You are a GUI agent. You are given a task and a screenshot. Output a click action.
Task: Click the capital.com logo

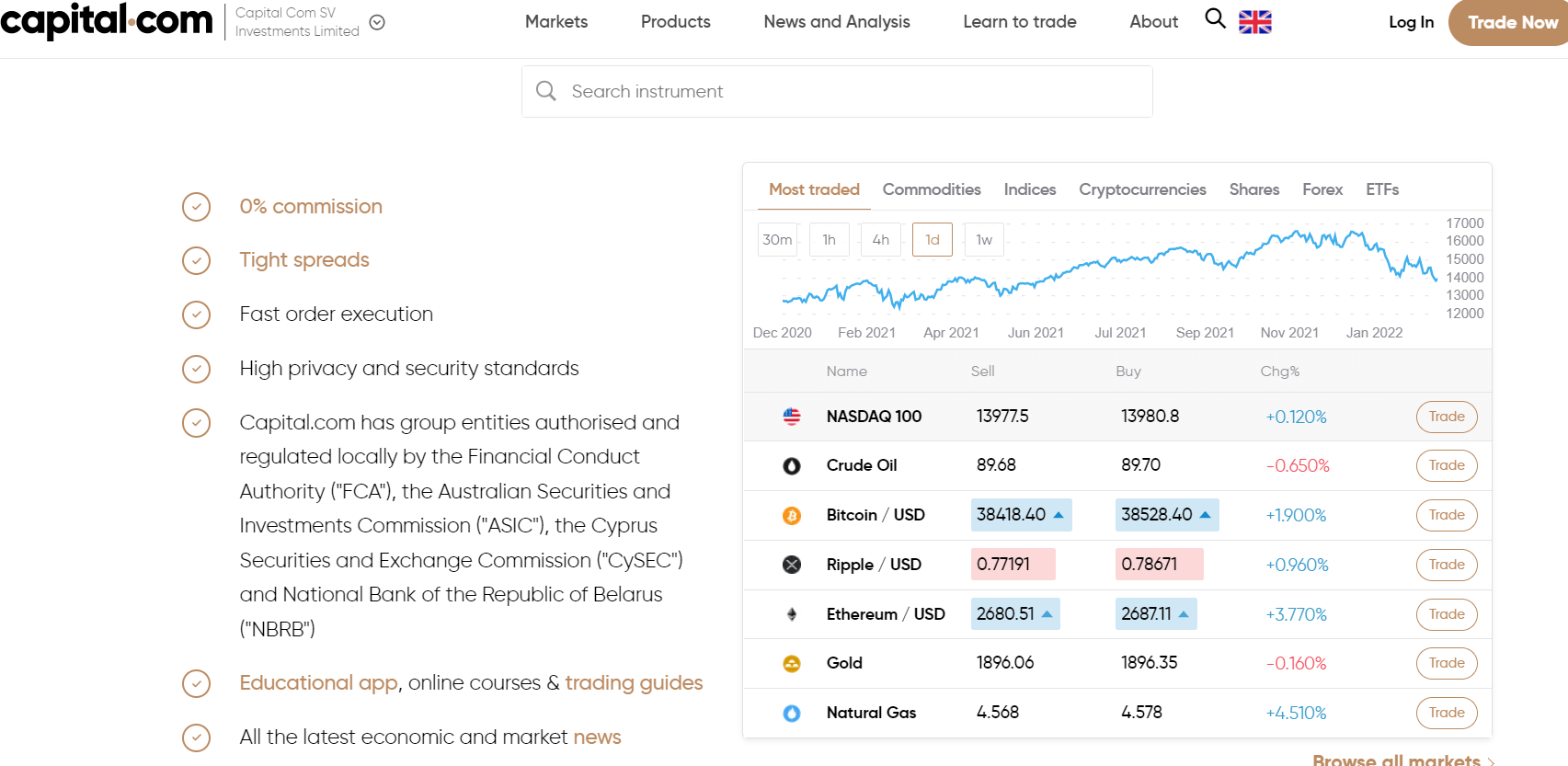107,21
